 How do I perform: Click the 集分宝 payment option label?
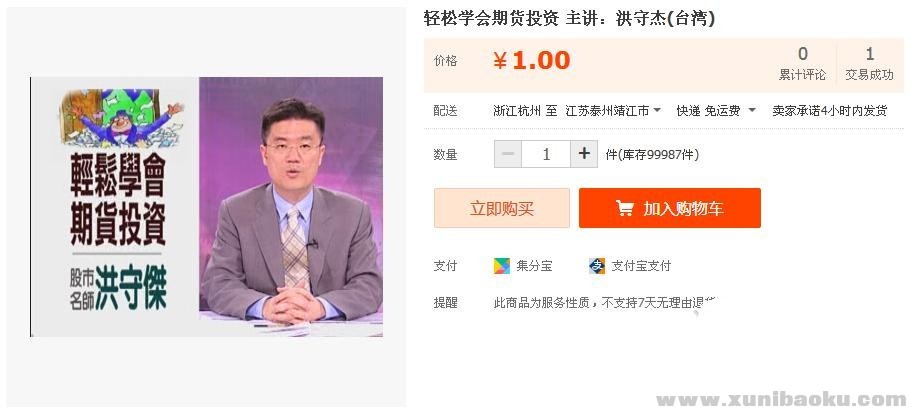click(x=534, y=266)
